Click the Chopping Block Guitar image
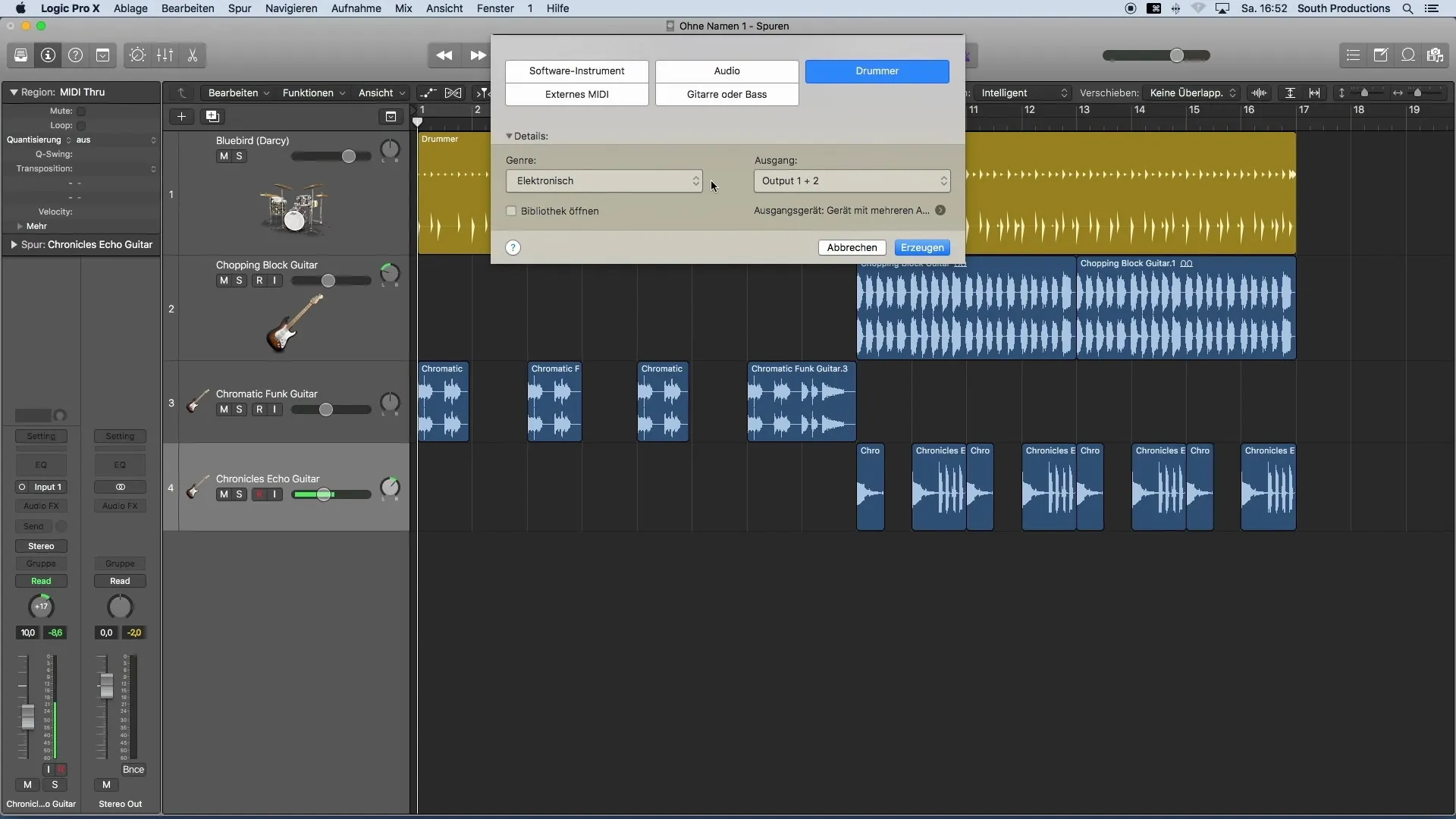Viewport: 1456px width, 819px height. point(295,323)
